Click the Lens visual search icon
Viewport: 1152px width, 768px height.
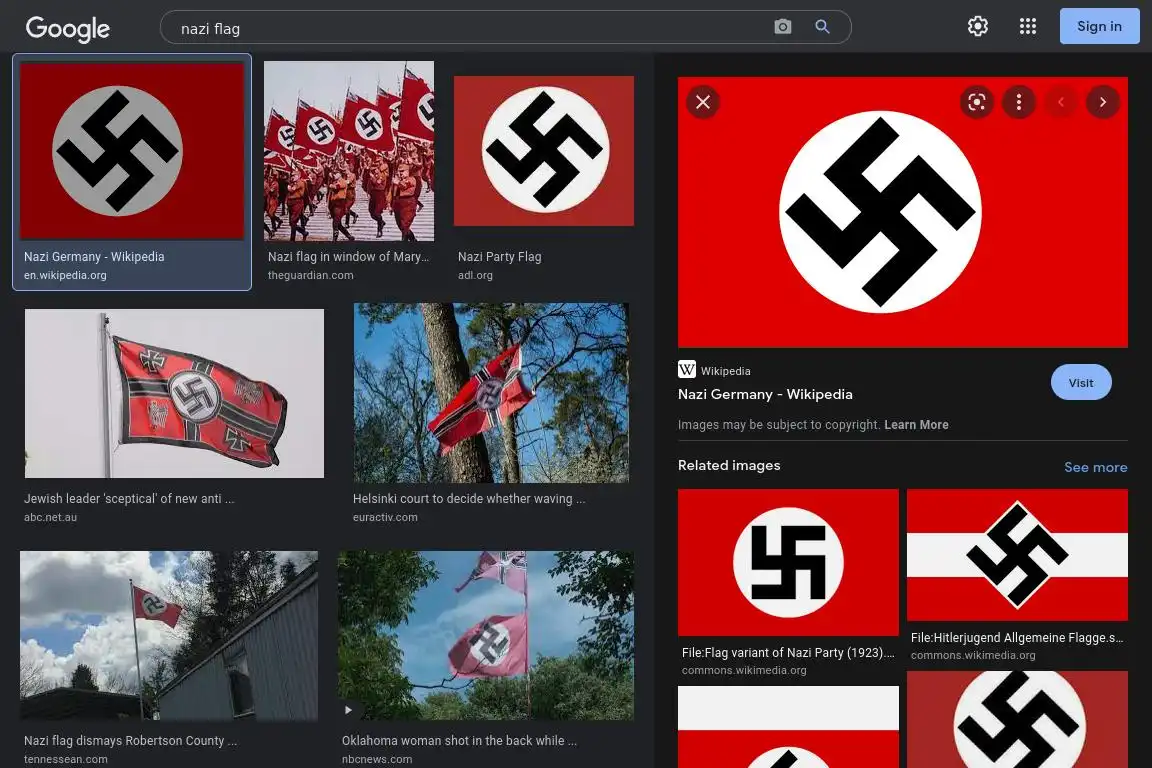coord(976,102)
